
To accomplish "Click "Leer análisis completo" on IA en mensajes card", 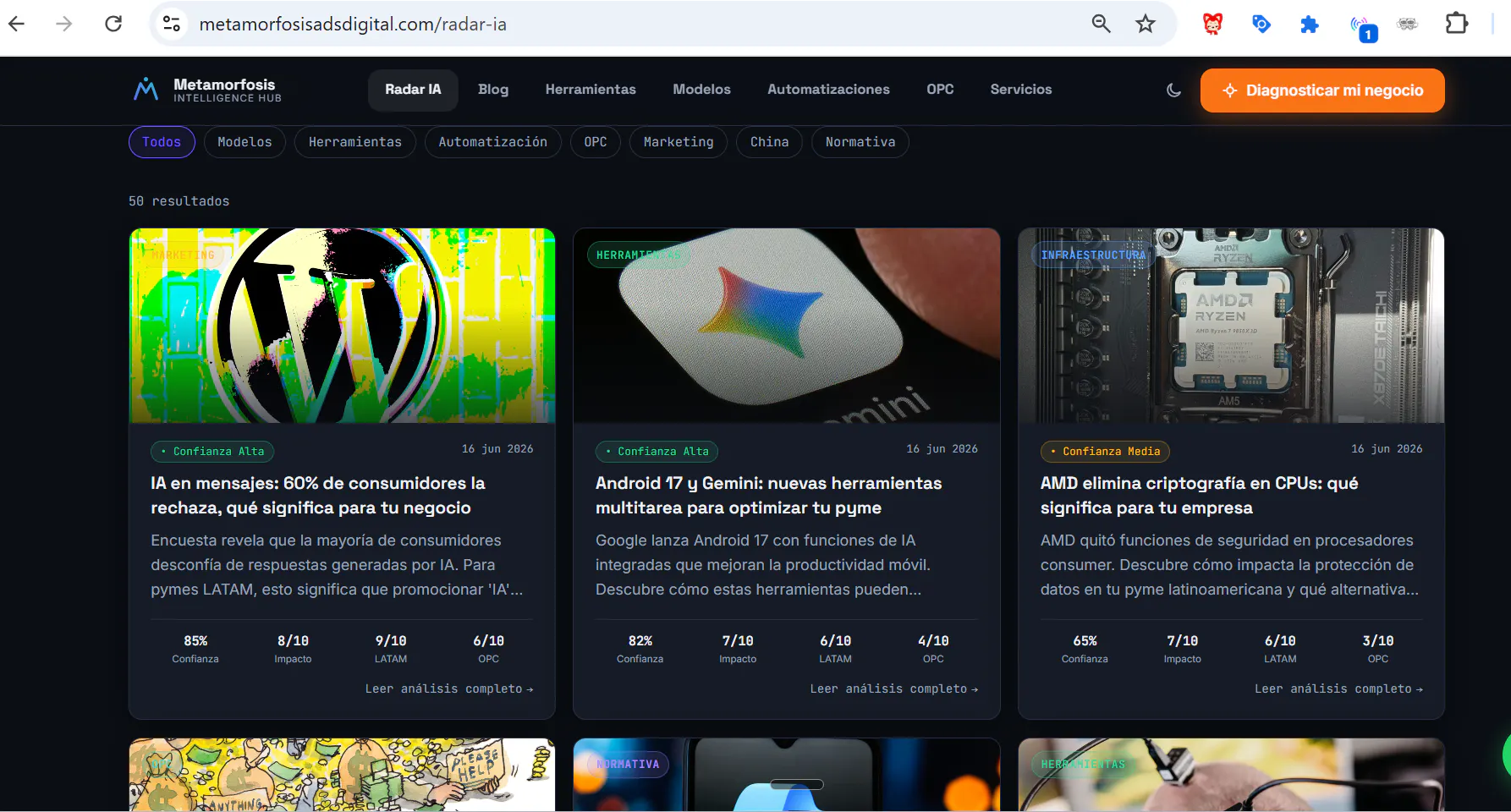I will (449, 689).
